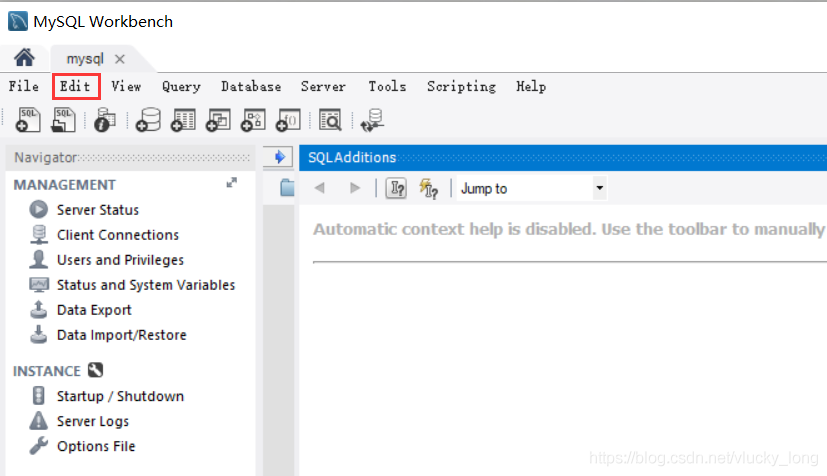Open Server Logs
Viewport: 827px width, 476px height.
[93, 422]
